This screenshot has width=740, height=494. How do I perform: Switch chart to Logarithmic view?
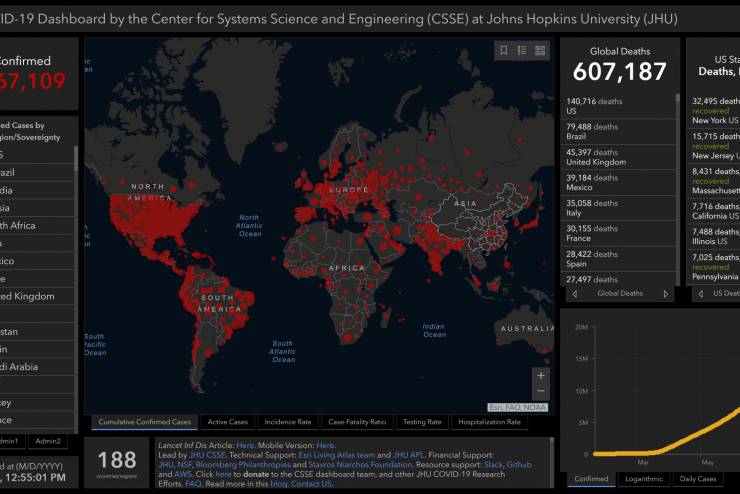(x=643, y=479)
